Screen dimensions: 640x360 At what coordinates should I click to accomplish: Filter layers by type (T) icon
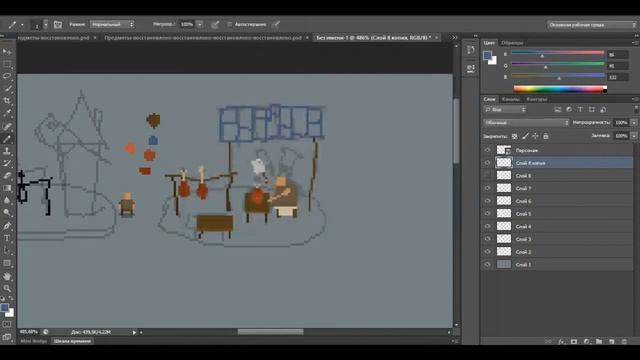580,109
